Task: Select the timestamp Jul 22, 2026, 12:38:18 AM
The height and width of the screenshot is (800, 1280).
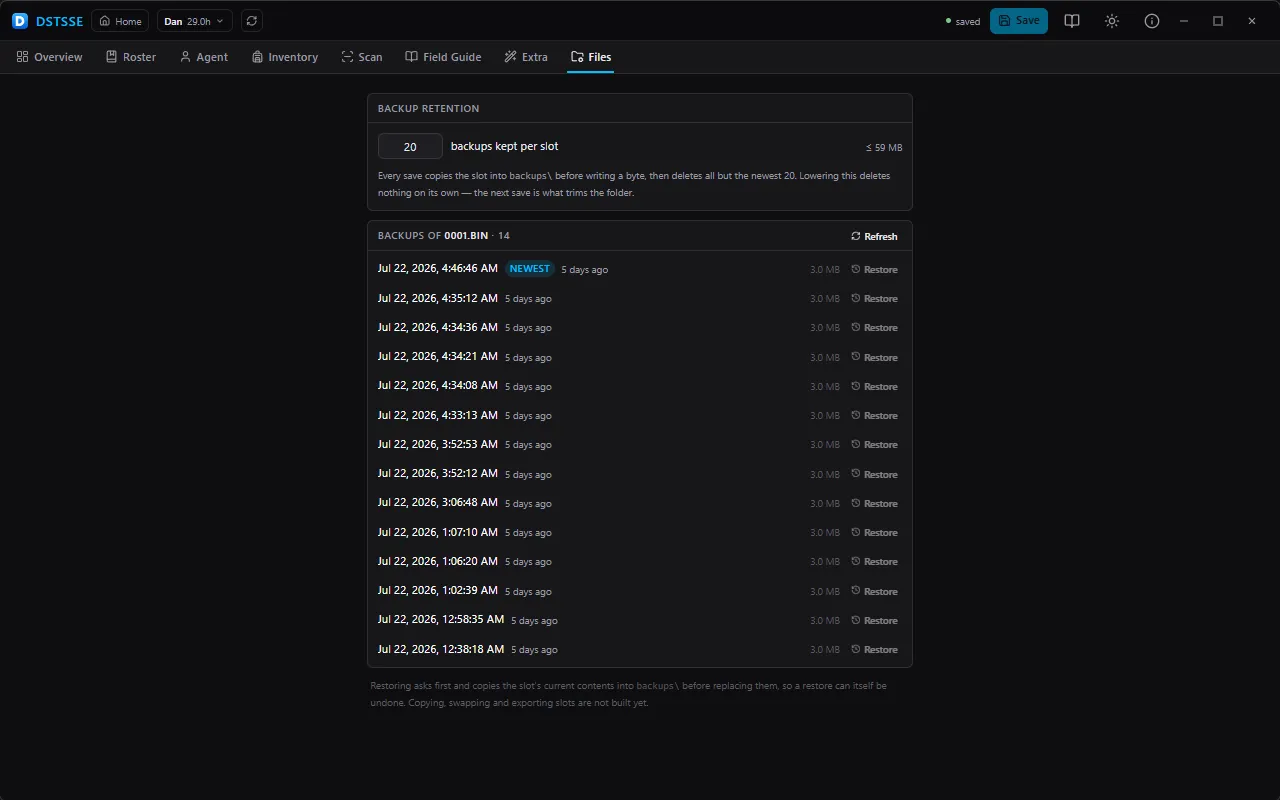Action: (441, 649)
